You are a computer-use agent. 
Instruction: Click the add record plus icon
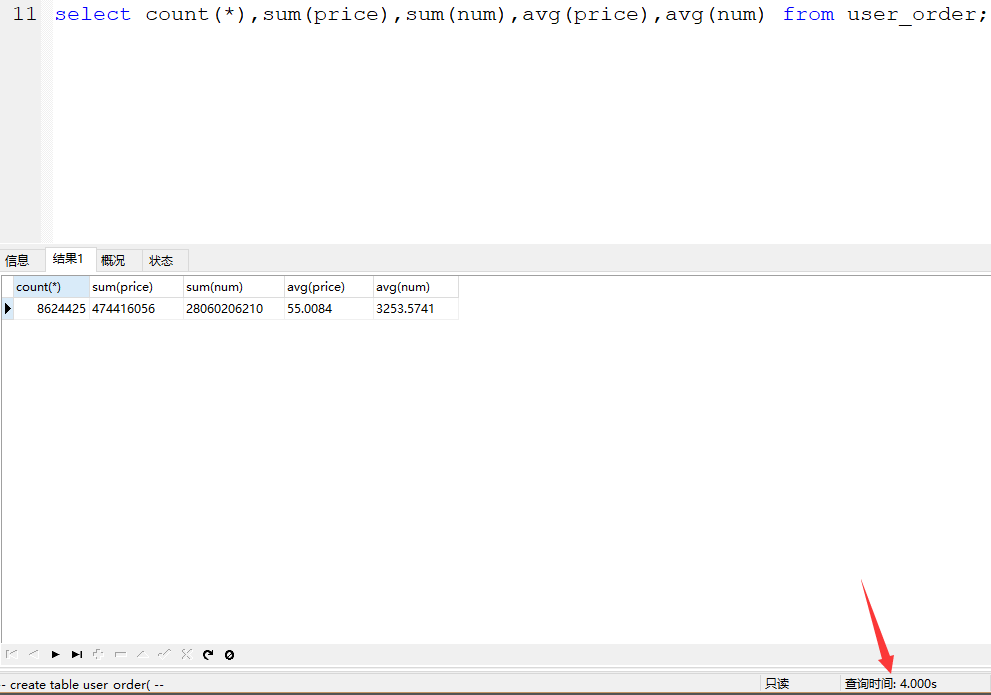[x=99, y=655]
